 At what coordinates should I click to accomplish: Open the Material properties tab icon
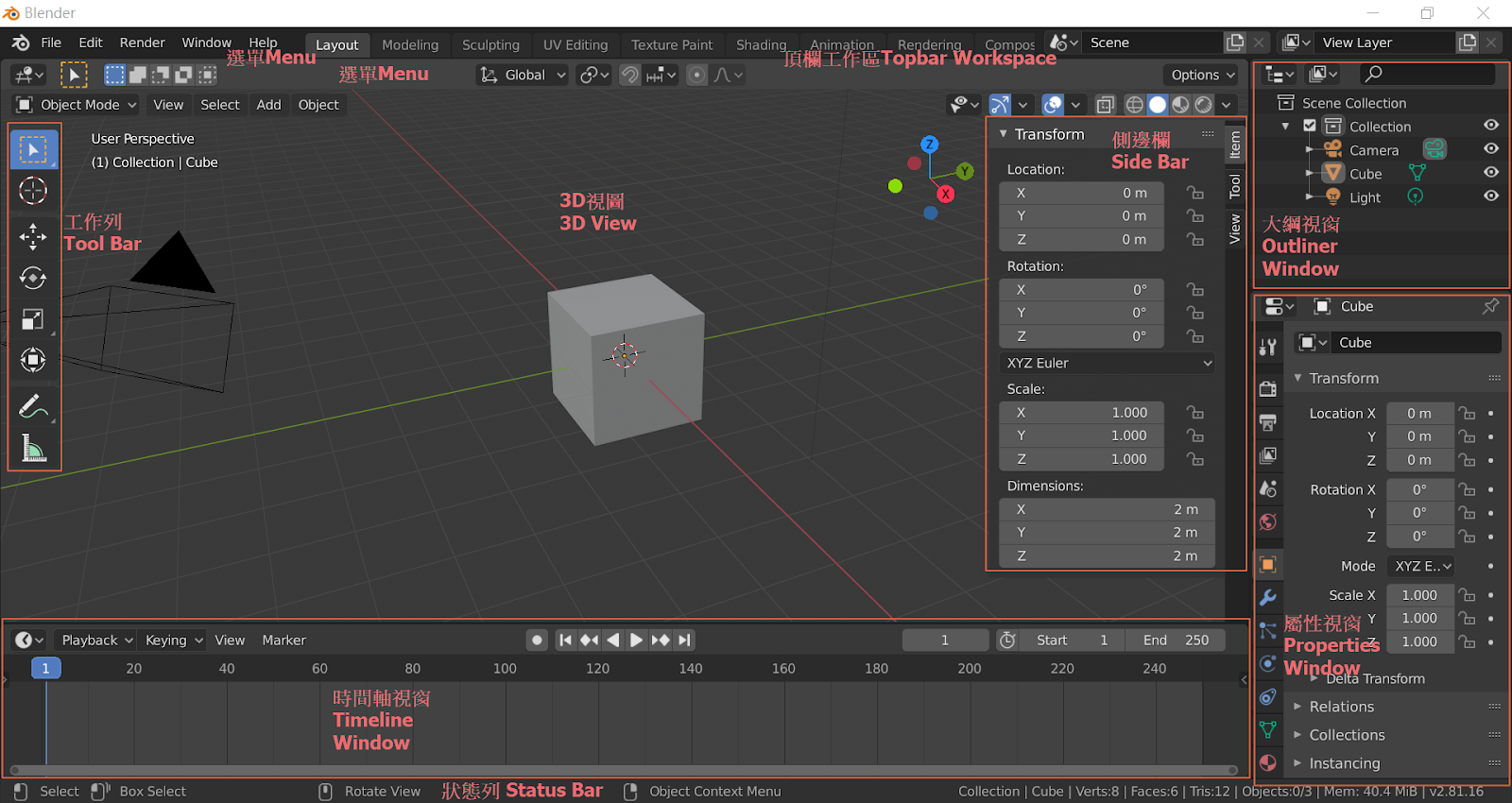pos(1268,762)
